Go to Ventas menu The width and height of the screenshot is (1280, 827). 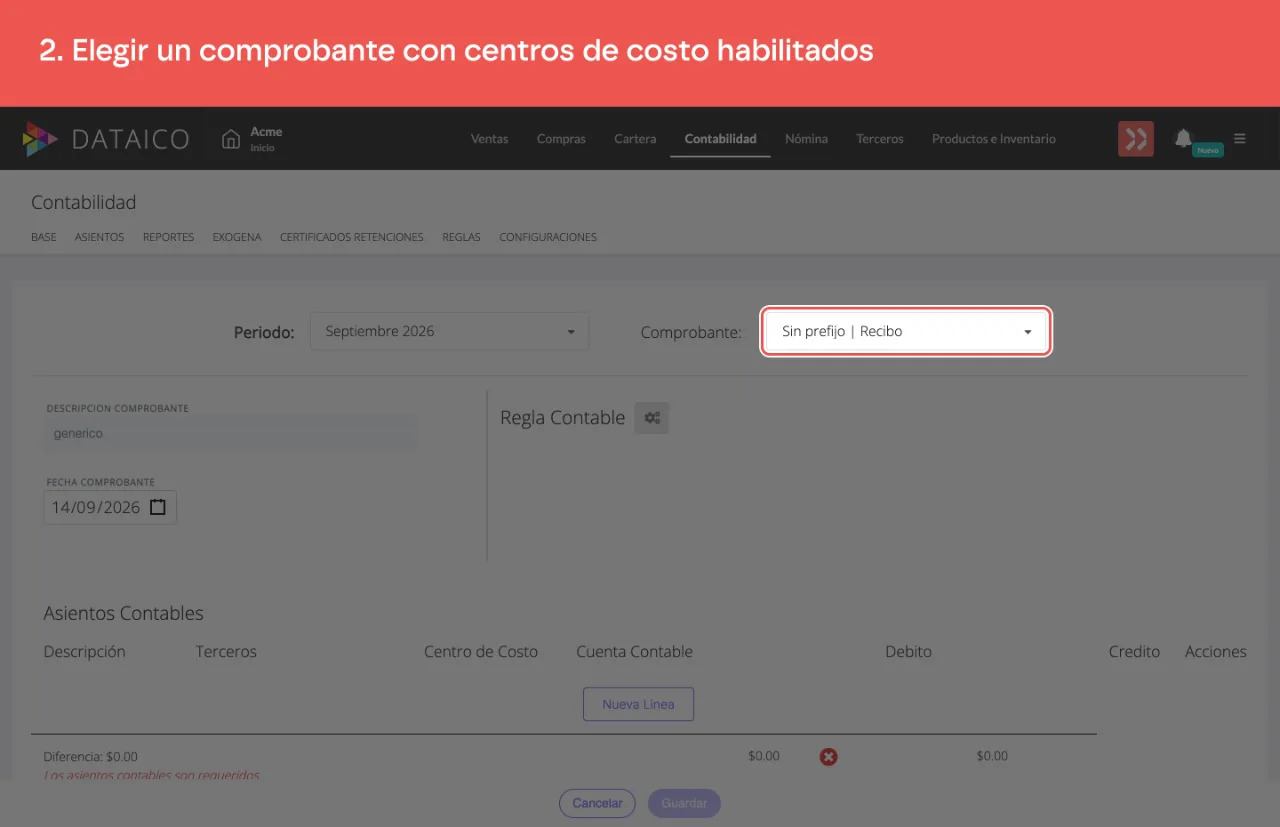[490, 139]
